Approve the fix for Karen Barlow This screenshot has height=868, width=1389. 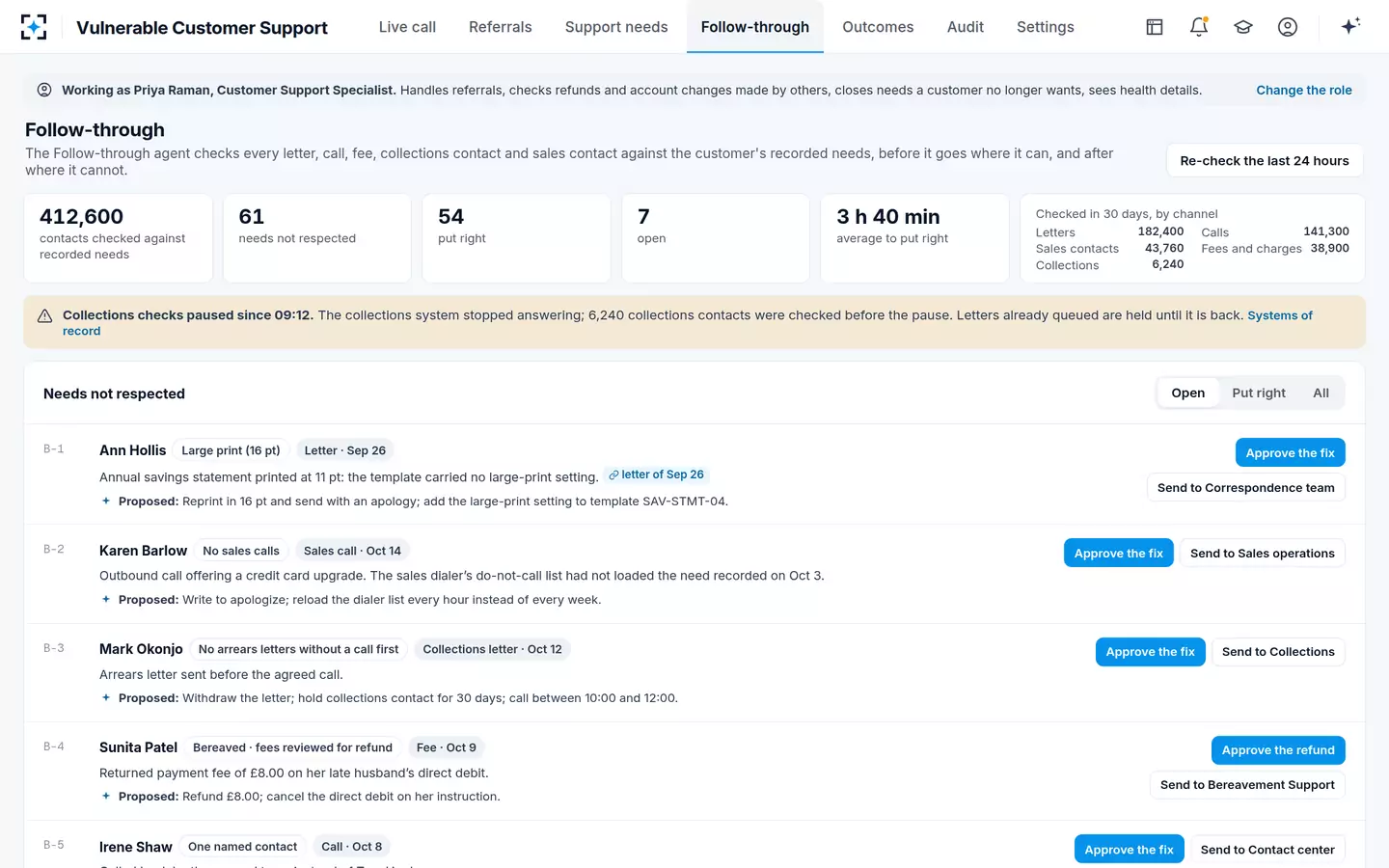tap(1119, 553)
